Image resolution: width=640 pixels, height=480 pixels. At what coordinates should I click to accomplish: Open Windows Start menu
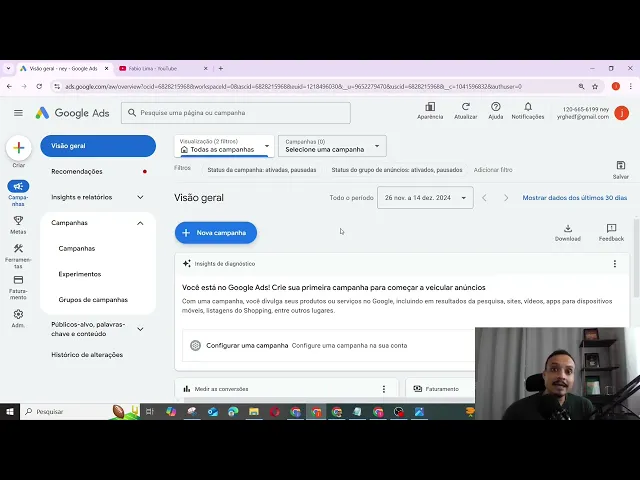coord(10,412)
